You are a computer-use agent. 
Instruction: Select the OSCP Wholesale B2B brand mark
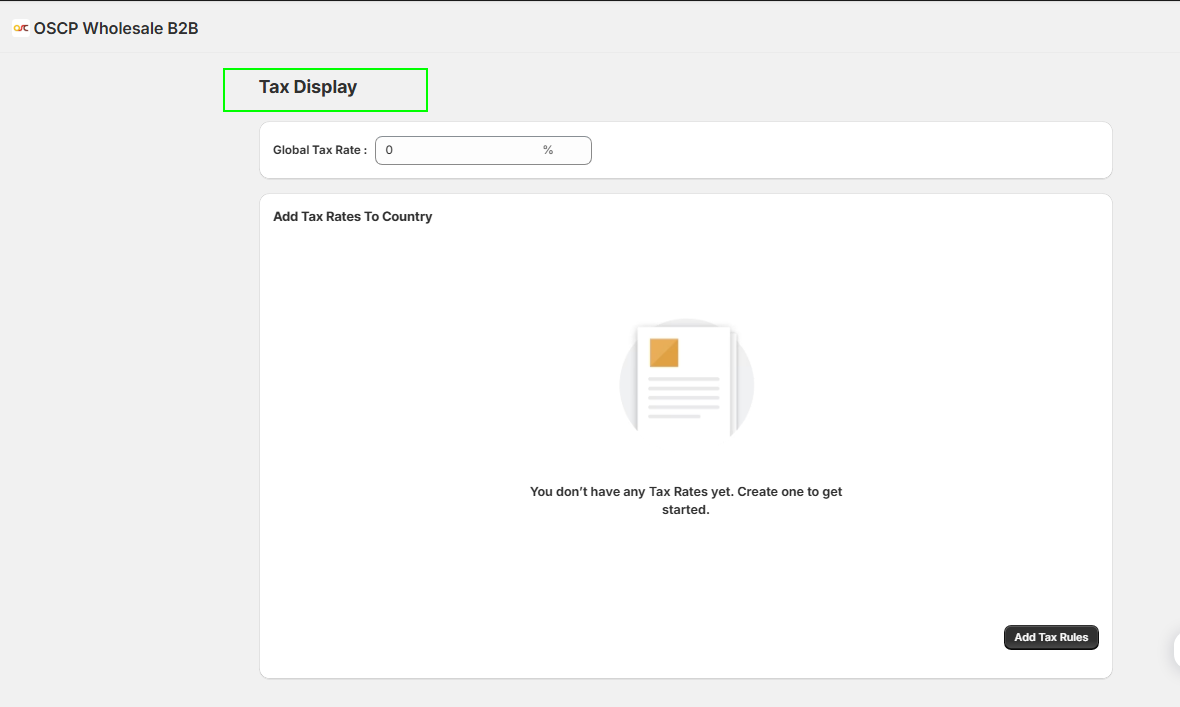tap(20, 28)
